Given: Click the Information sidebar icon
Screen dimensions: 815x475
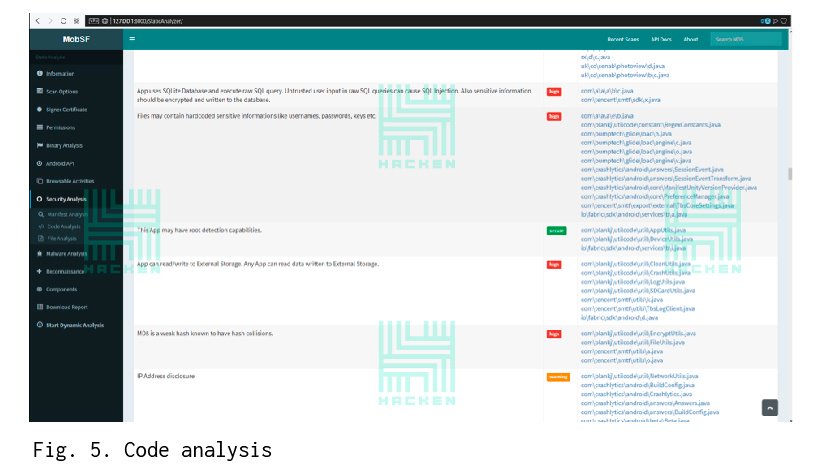Looking at the screenshot, I should tap(40, 73).
